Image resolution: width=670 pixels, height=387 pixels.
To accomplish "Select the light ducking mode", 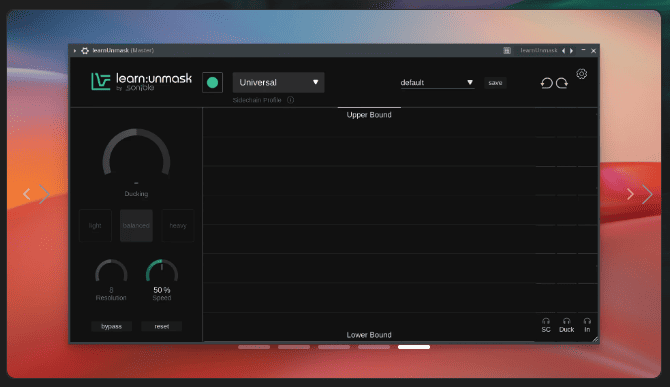I will pos(95,226).
